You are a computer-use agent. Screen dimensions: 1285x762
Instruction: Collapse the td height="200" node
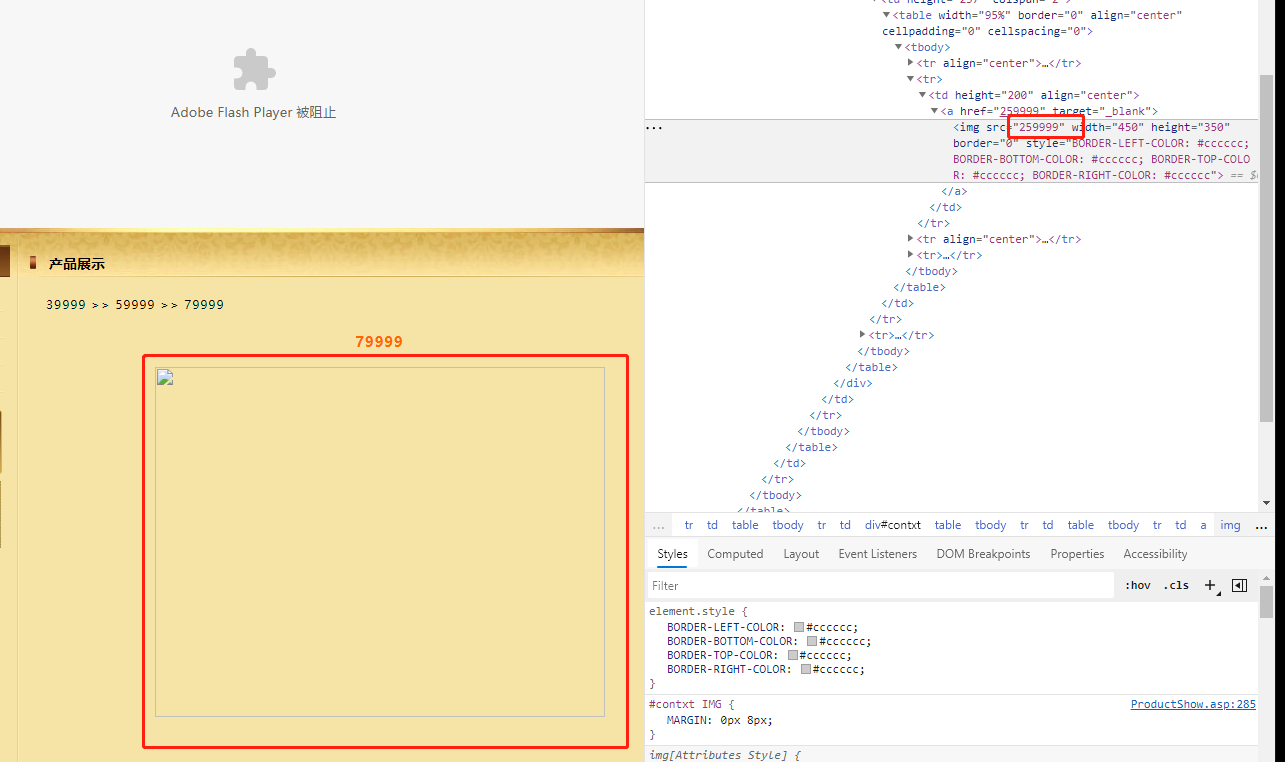(x=922, y=95)
